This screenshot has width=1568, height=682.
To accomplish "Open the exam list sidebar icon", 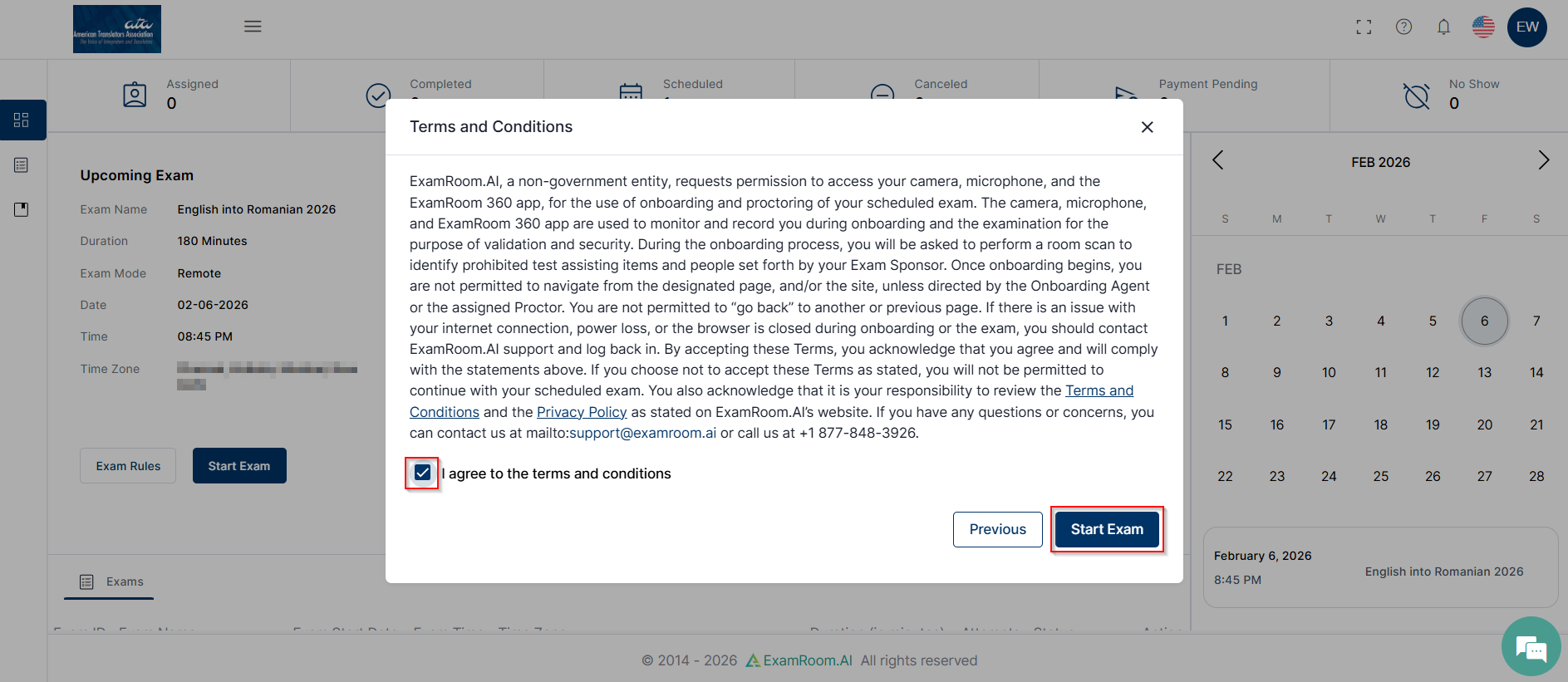I will point(22,165).
